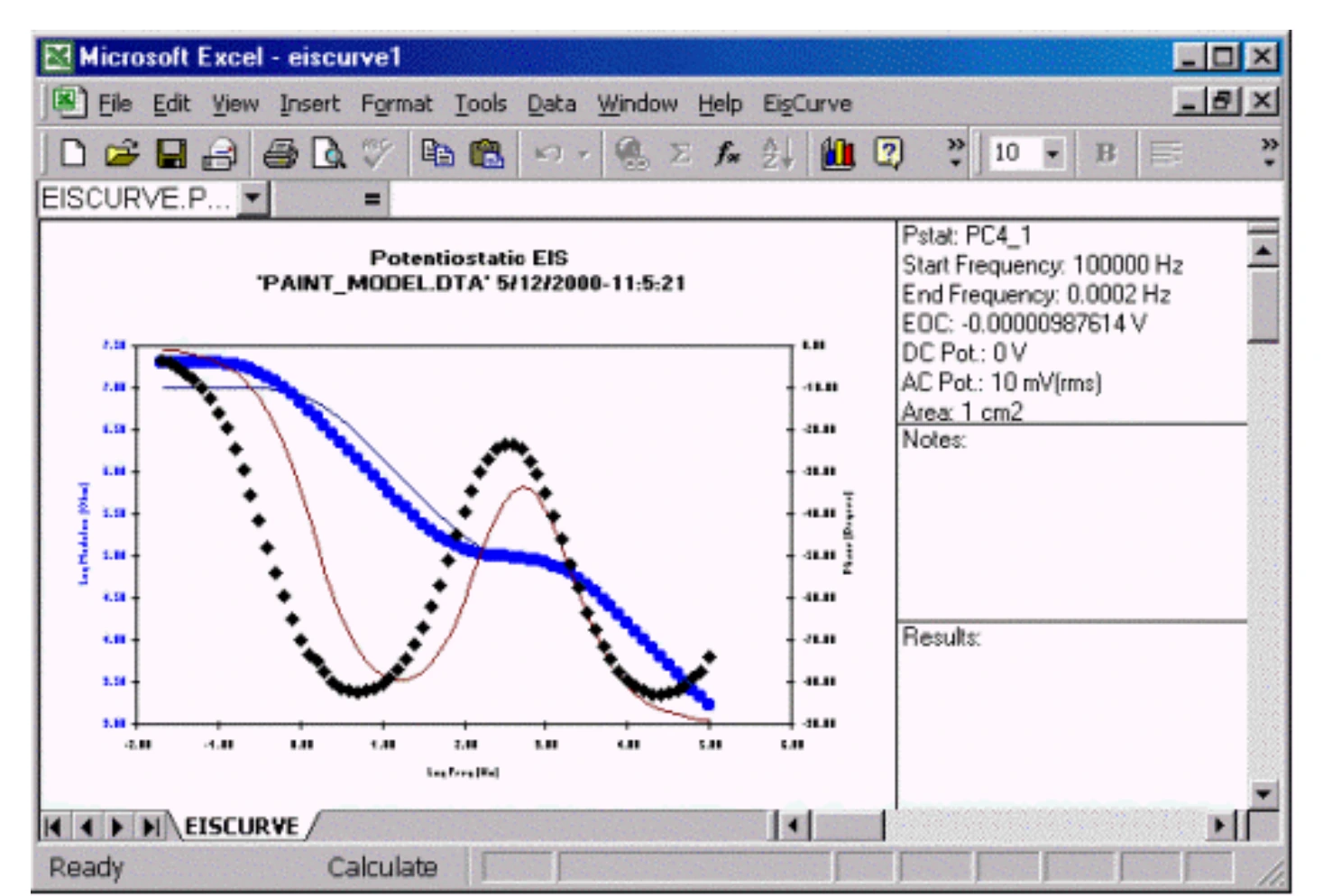Open the EisCurve menu
1323x896 pixels.
click(x=807, y=104)
